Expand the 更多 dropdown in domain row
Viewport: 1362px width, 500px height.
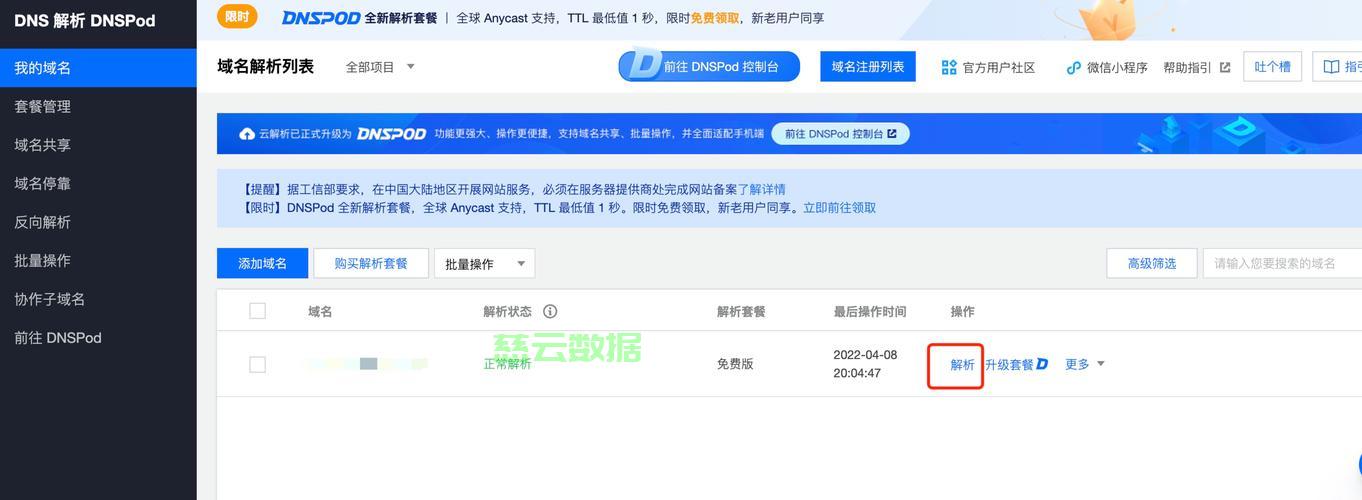[x=1085, y=364]
